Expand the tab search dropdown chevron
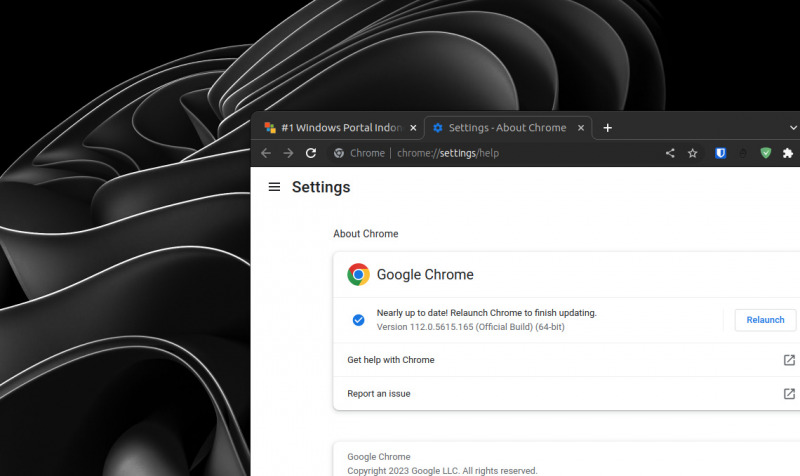Screen dimensions: 800x476 click(793, 128)
